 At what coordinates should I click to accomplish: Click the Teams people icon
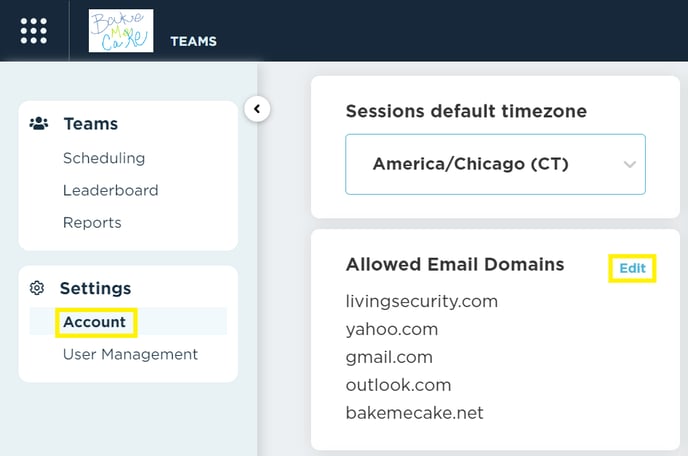click(39, 123)
